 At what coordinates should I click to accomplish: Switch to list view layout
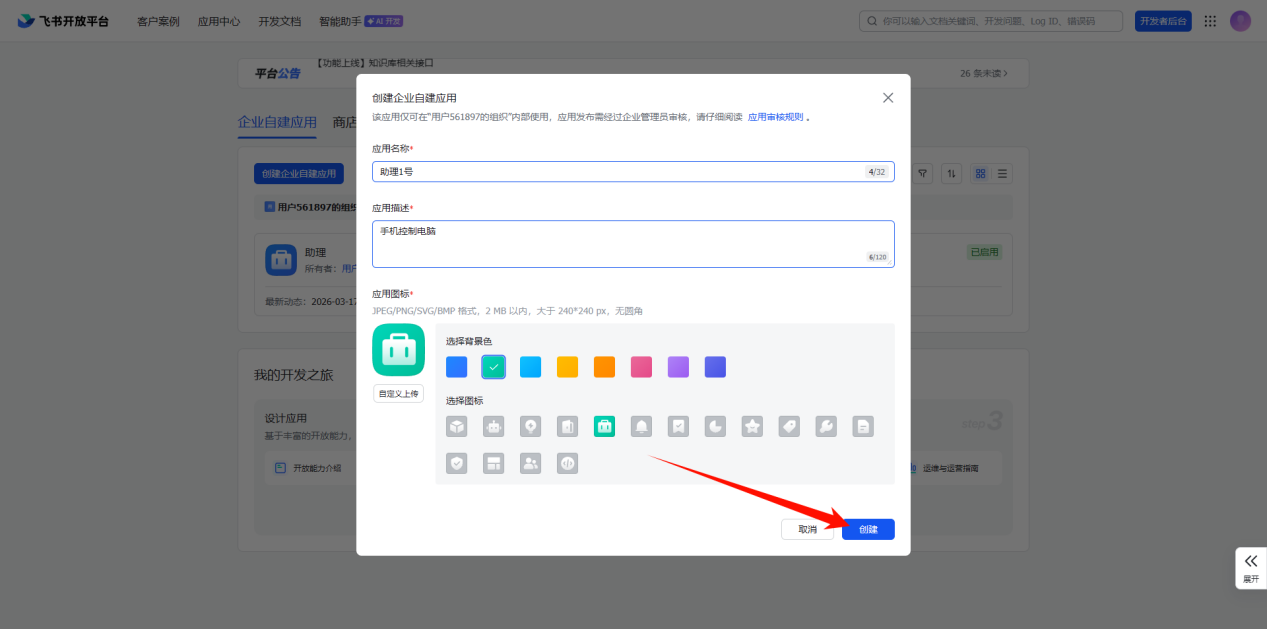coord(1002,174)
